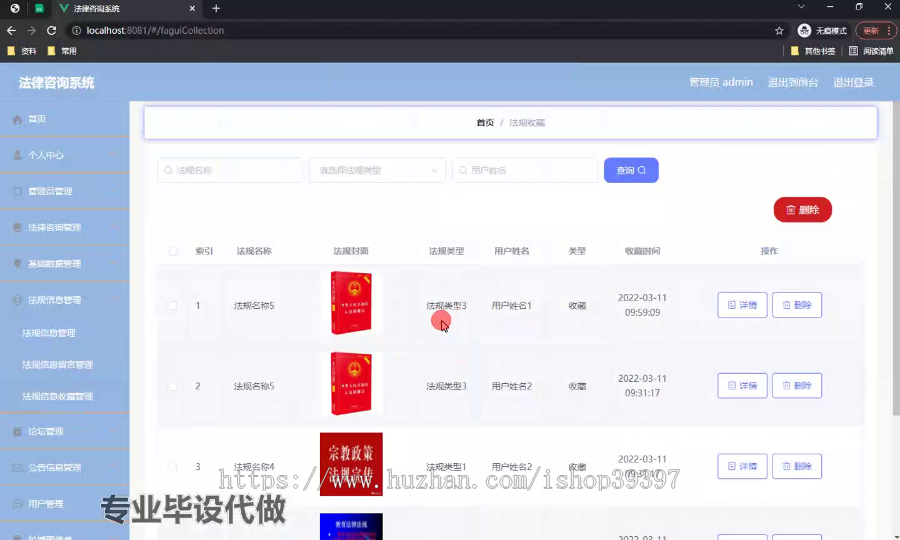Screen dimensions: 900x540
Task: Click 管理员 admin in the header
Action: coord(721,82)
